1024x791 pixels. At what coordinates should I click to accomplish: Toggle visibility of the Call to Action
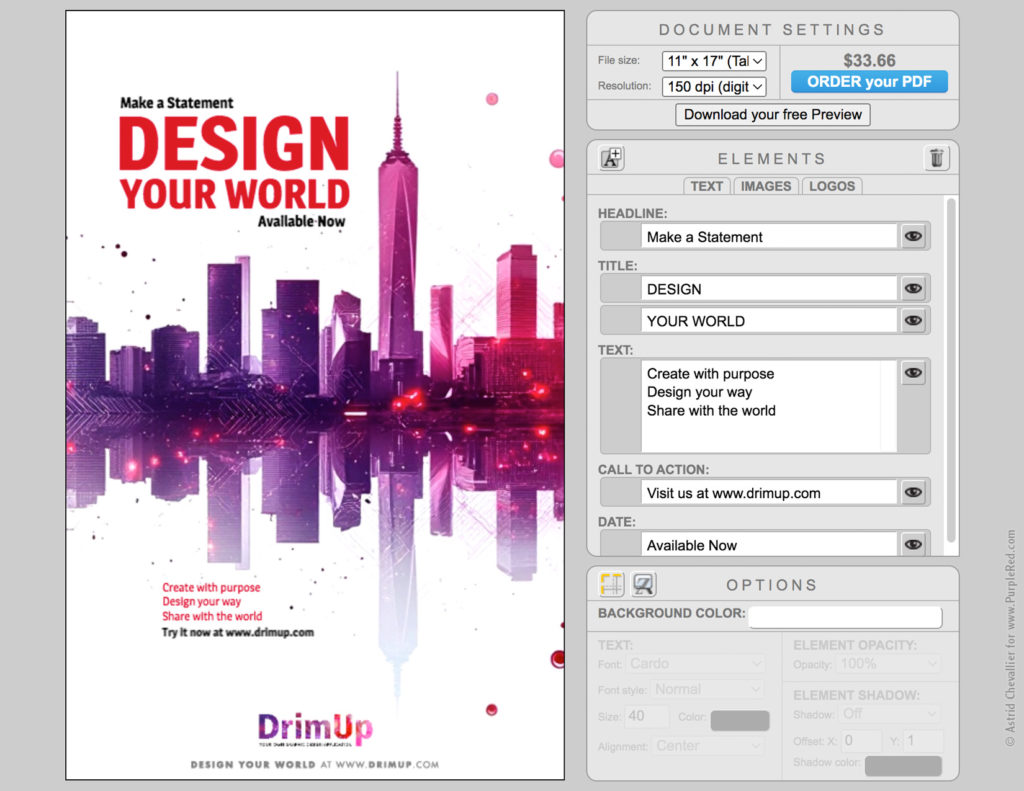913,492
